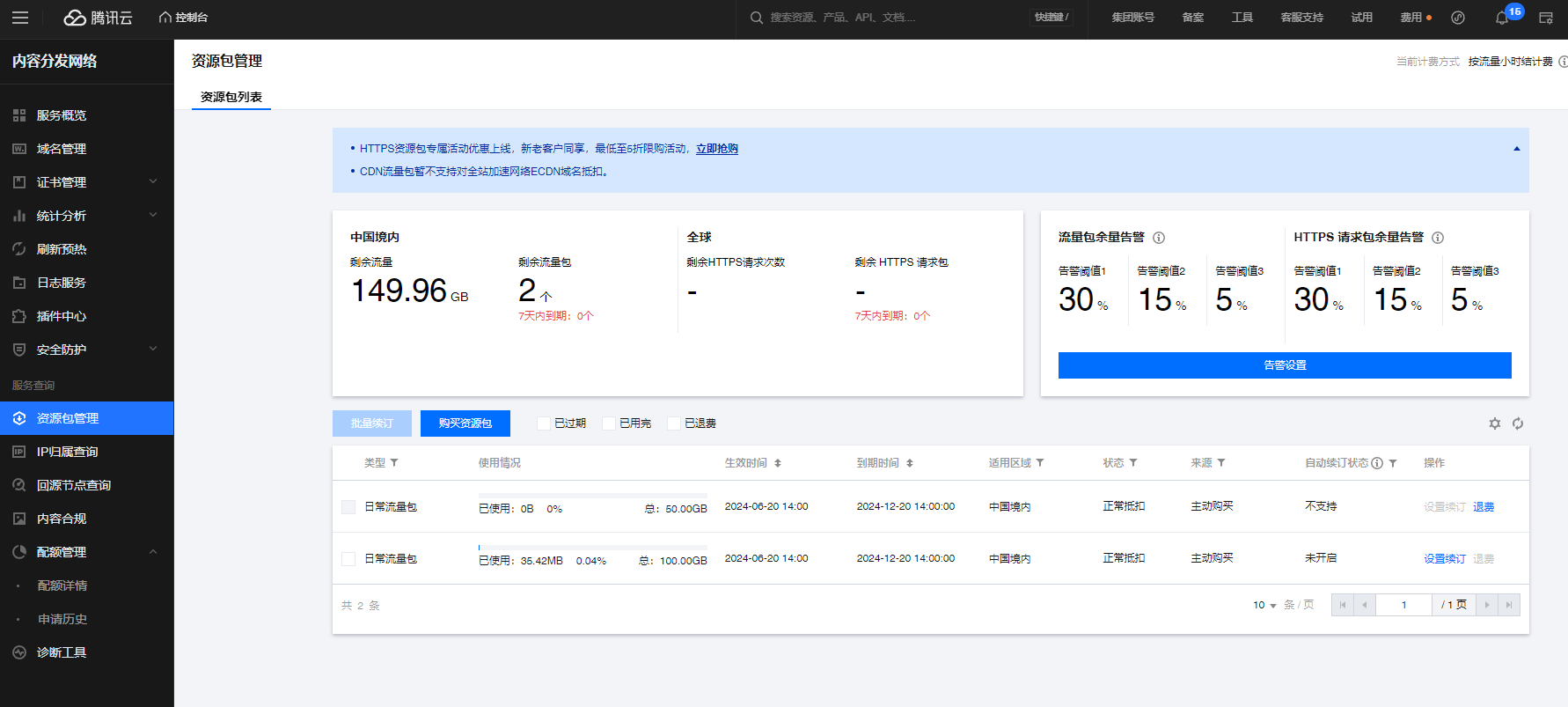Click the 刷新预热 sidebar icon

click(19, 249)
